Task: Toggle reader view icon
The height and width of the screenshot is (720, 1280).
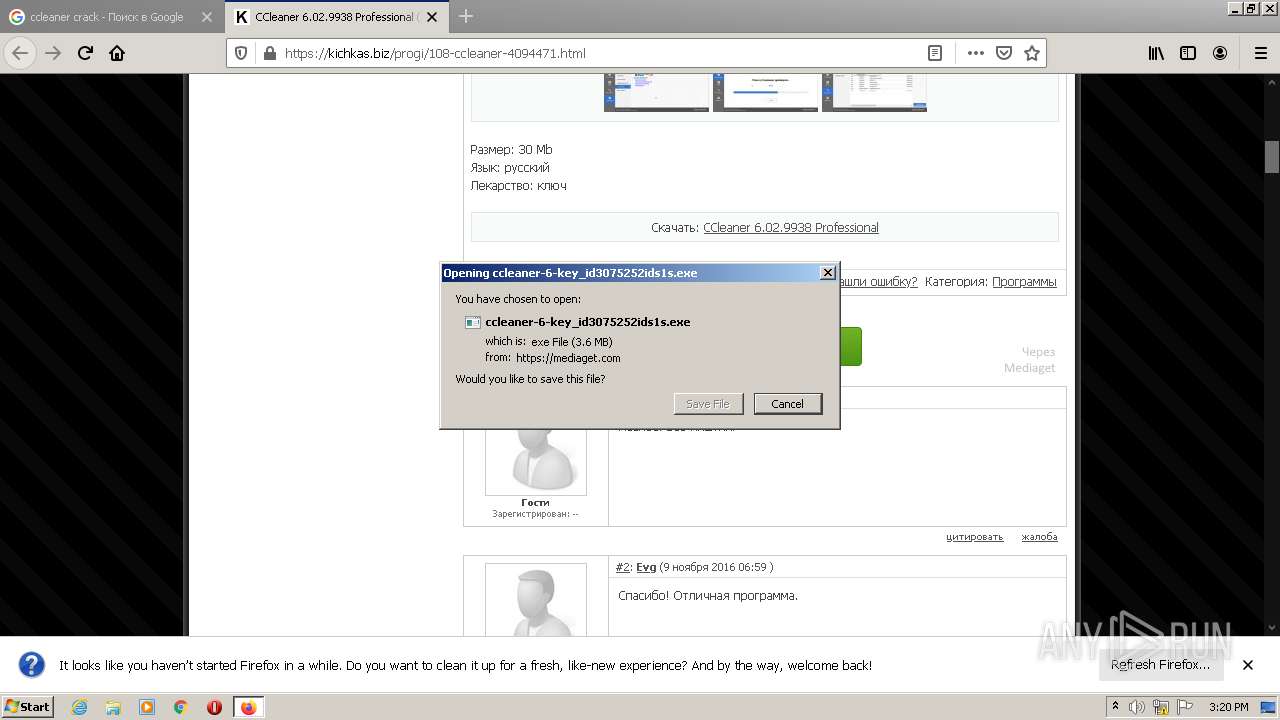Action: coord(935,53)
